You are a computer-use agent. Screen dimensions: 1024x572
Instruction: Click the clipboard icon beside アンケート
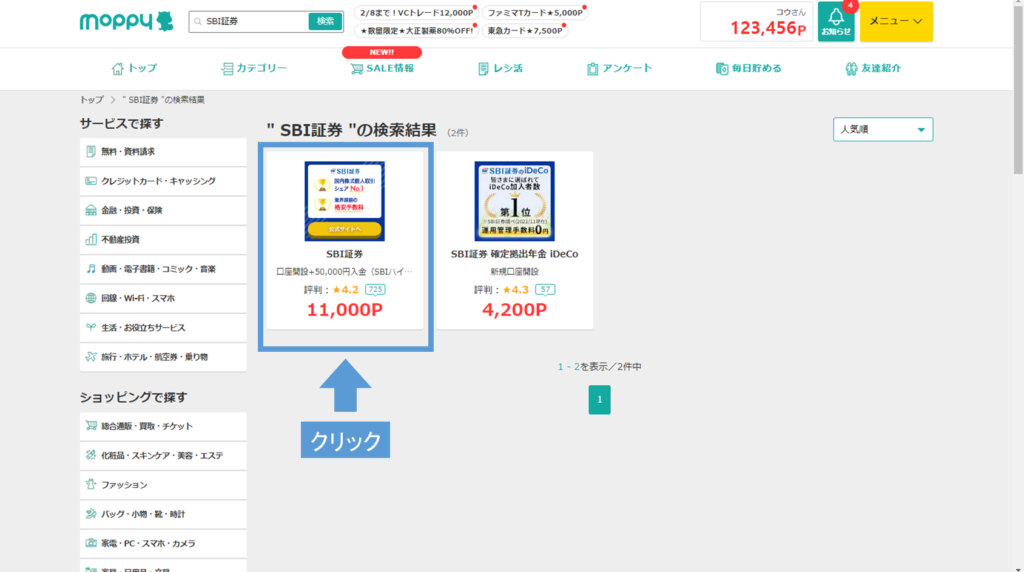(x=592, y=69)
